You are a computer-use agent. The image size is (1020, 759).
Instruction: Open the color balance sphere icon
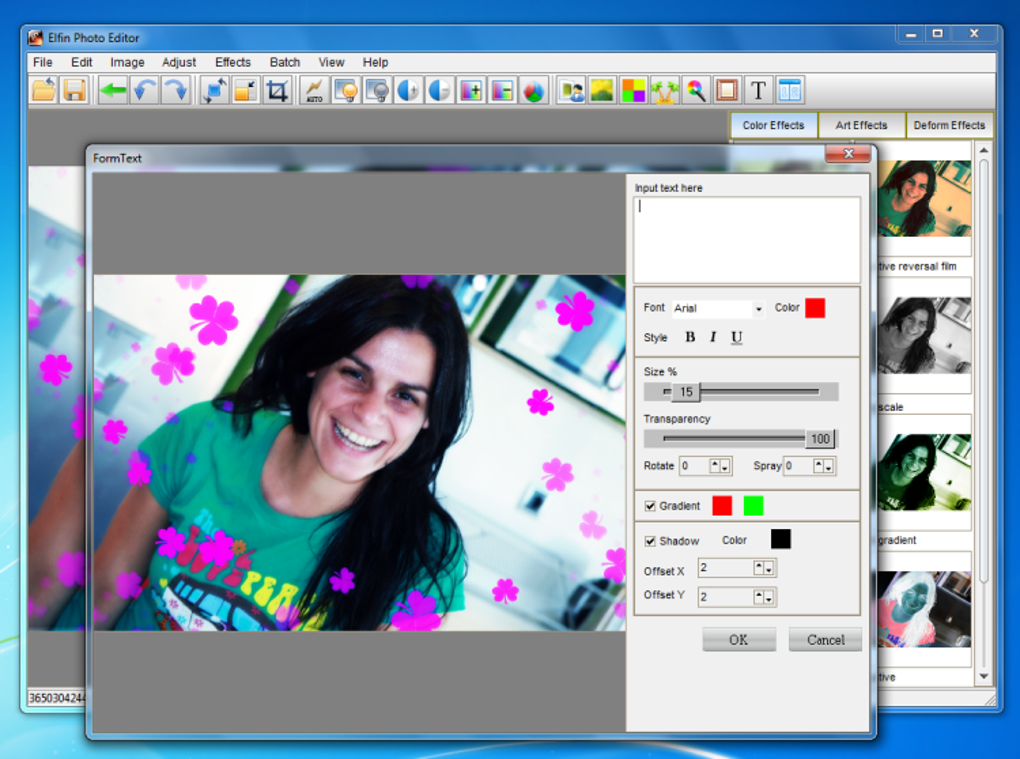click(x=533, y=90)
